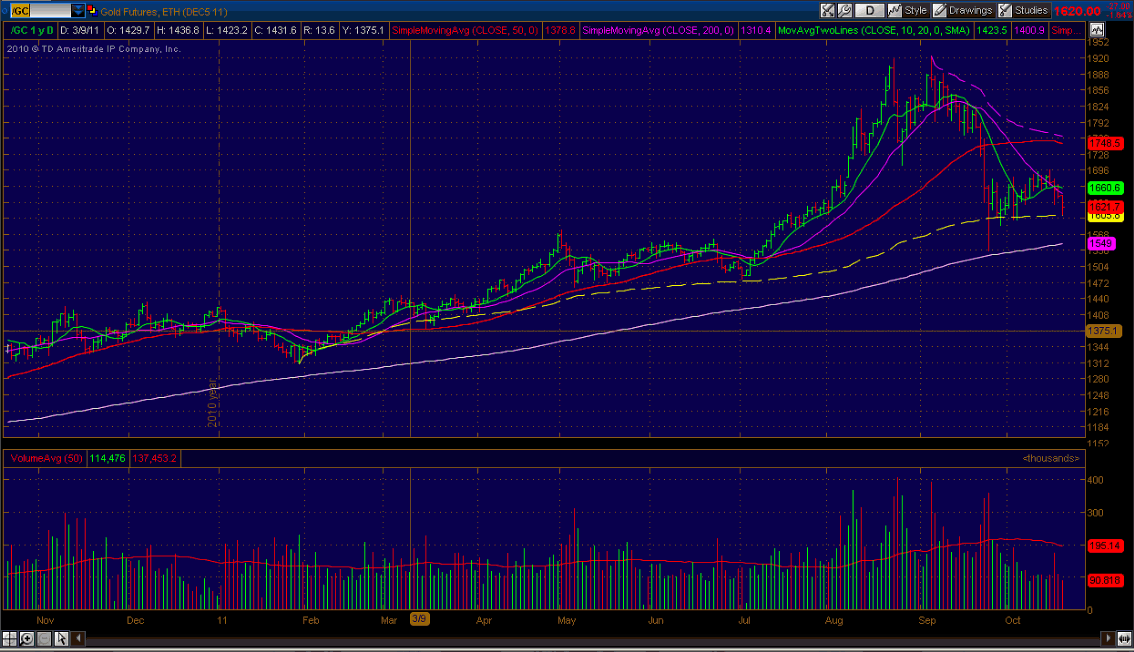Image resolution: width=1134 pixels, height=652 pixels.
Task: Click the Oct label on time axis
Action: (x=1012, y=620)
